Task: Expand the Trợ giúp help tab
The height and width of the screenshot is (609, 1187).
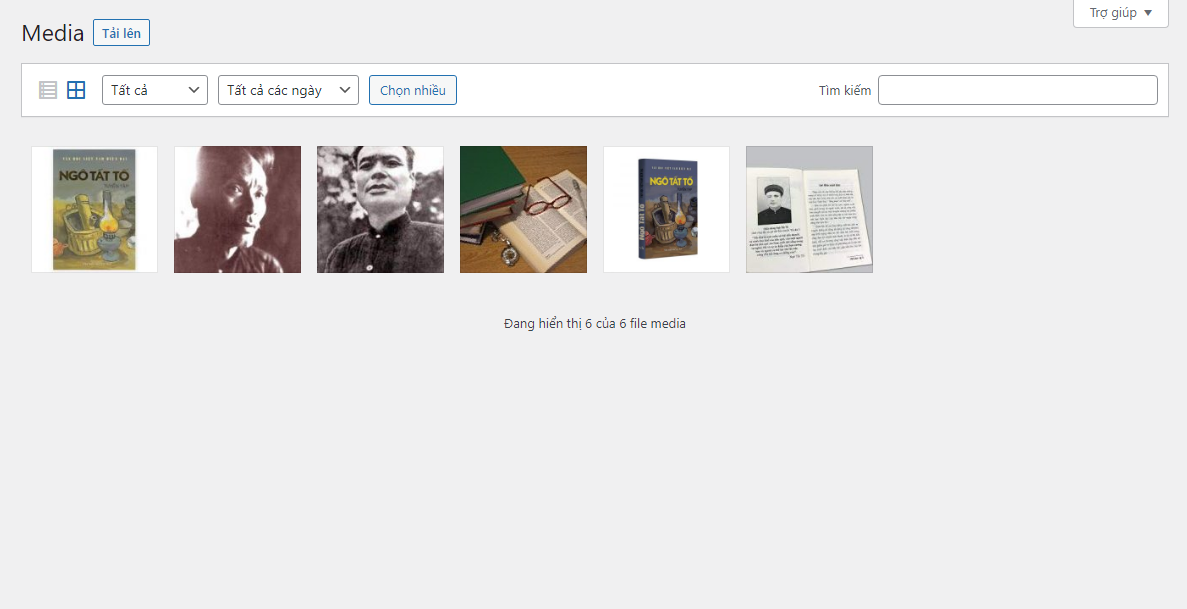Action: pyautogui.click(x=1120, y=13)
